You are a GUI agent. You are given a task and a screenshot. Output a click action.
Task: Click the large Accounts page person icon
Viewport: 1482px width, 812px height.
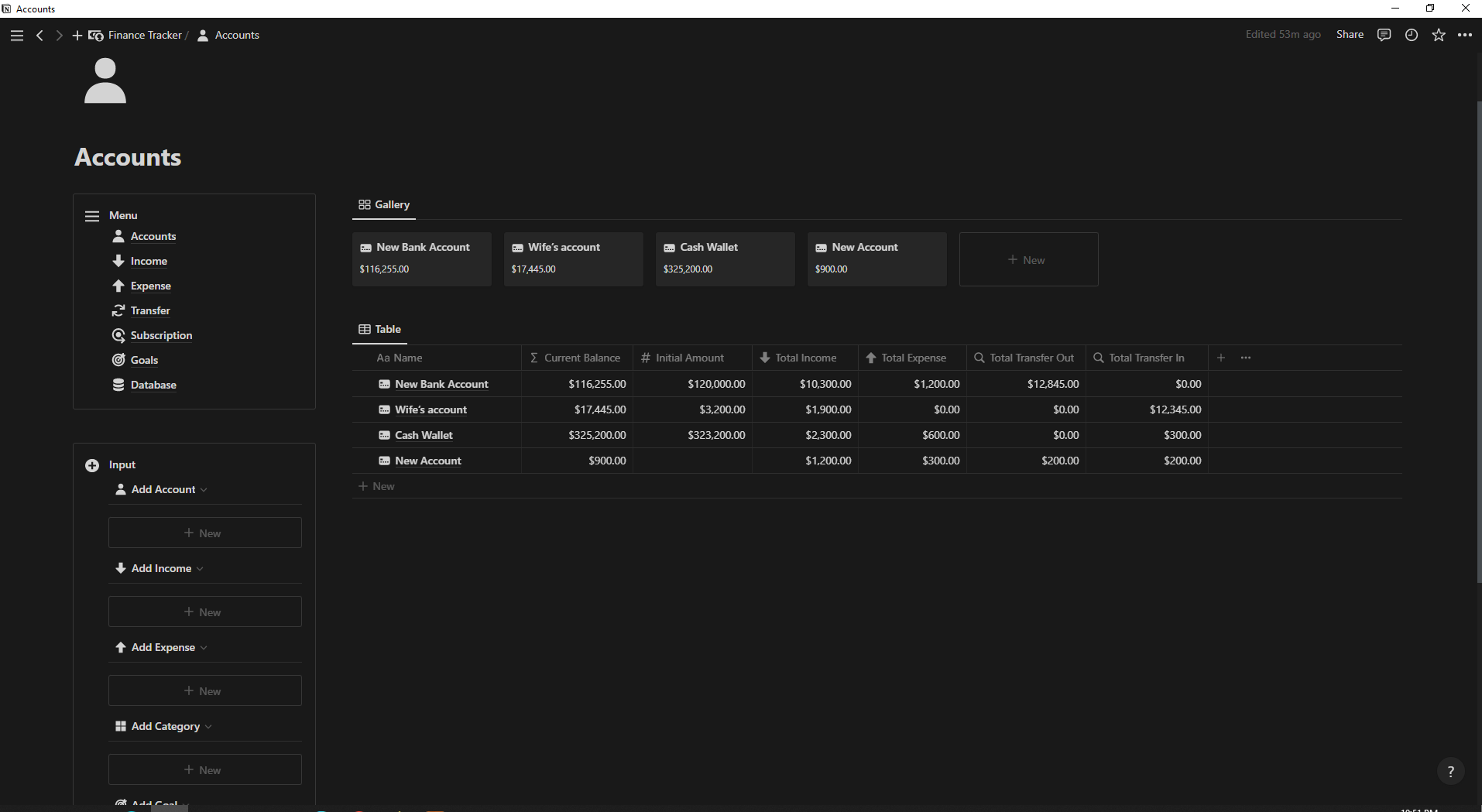tap(105, 81)
